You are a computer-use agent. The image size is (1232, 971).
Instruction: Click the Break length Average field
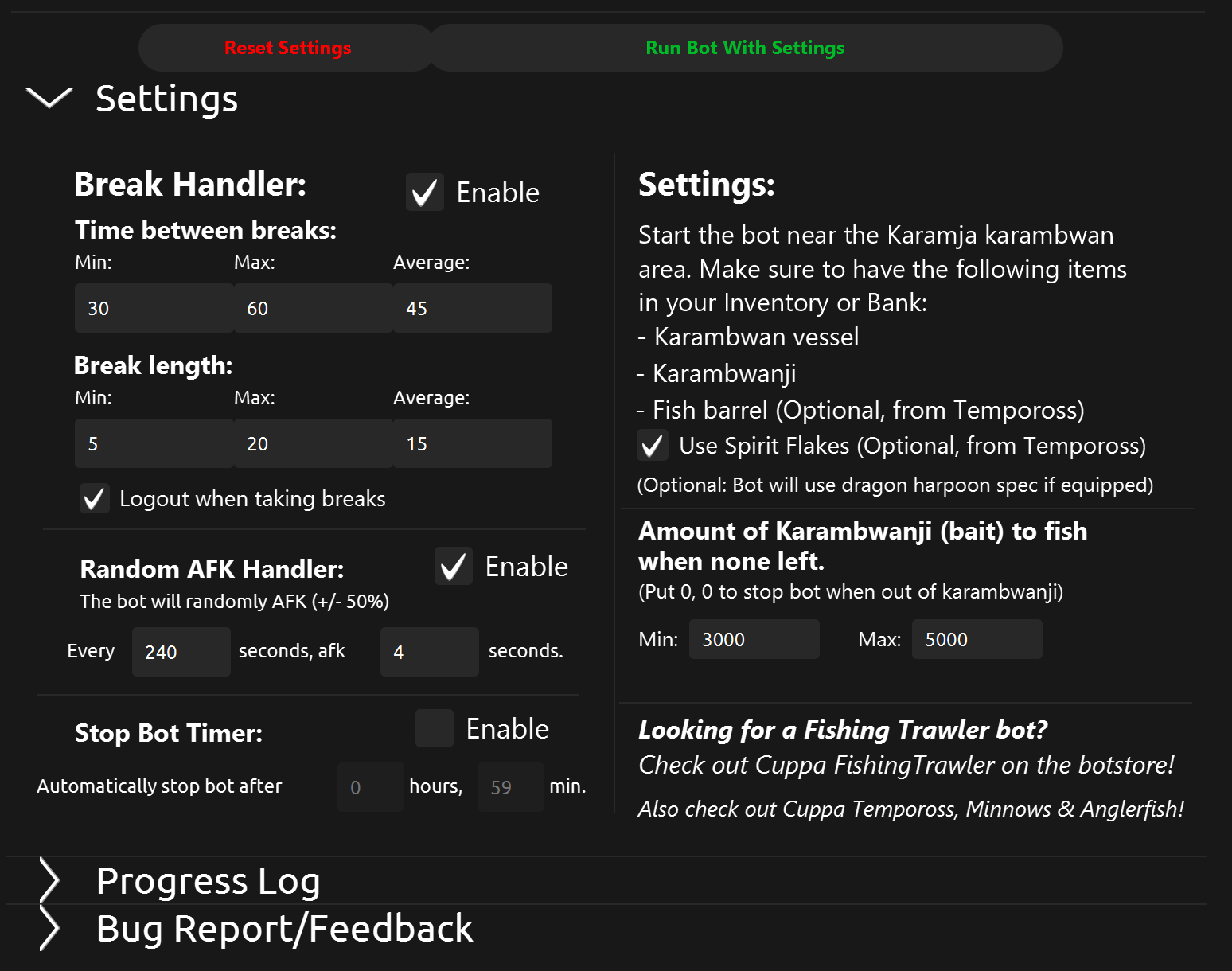point(472,443)
